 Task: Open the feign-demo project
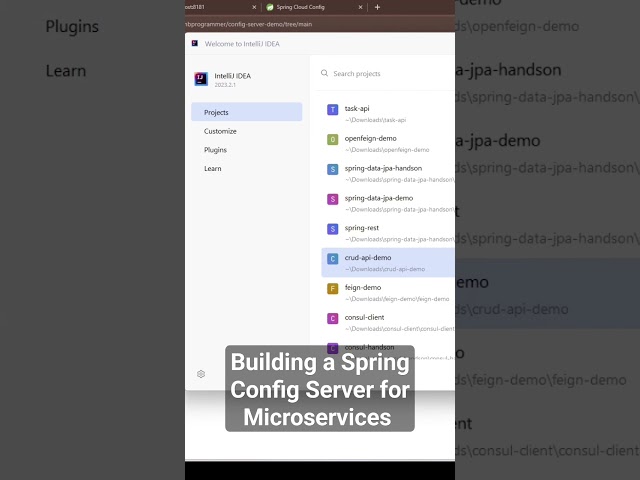(388, 292)
